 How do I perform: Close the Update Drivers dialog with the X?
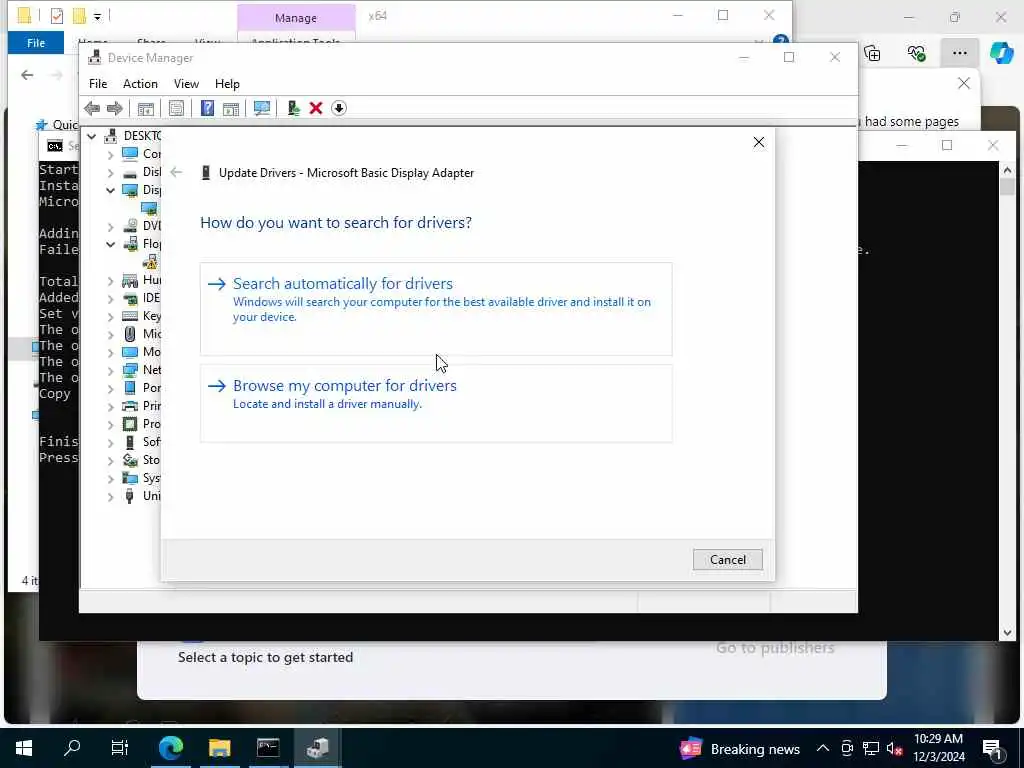(758, 142)
